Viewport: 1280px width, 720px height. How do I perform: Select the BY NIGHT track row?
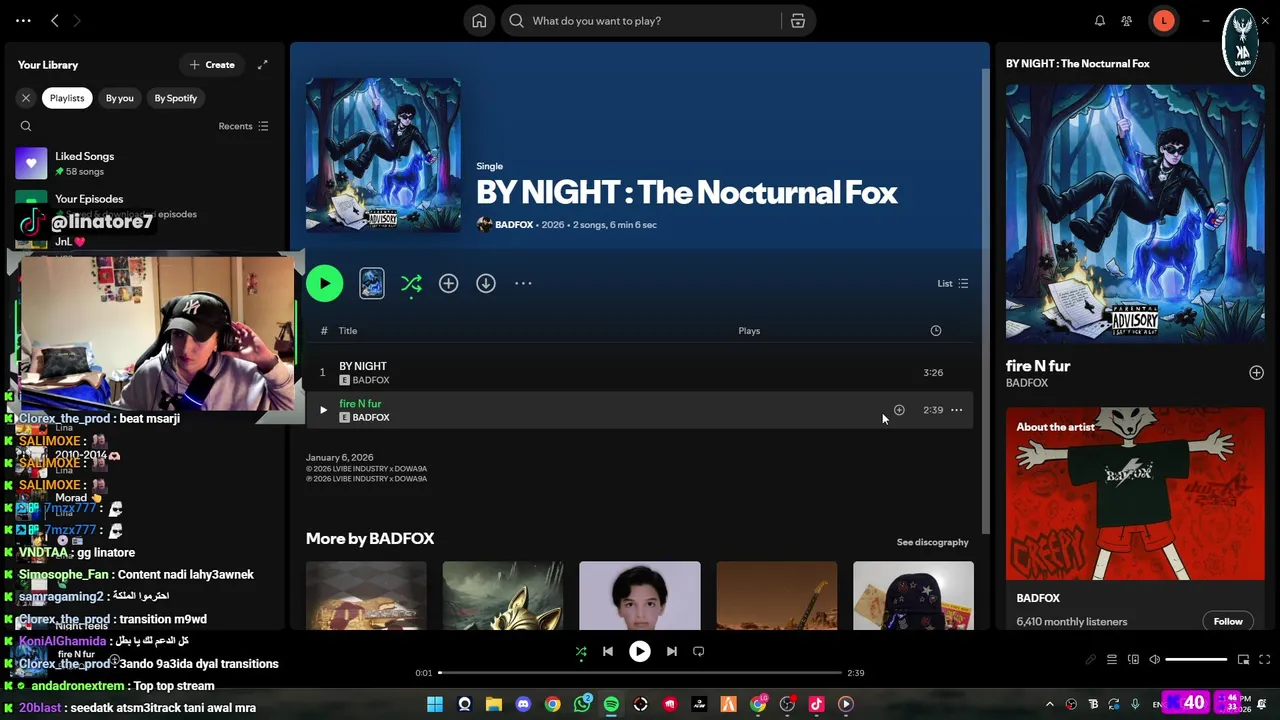point(639,372)
